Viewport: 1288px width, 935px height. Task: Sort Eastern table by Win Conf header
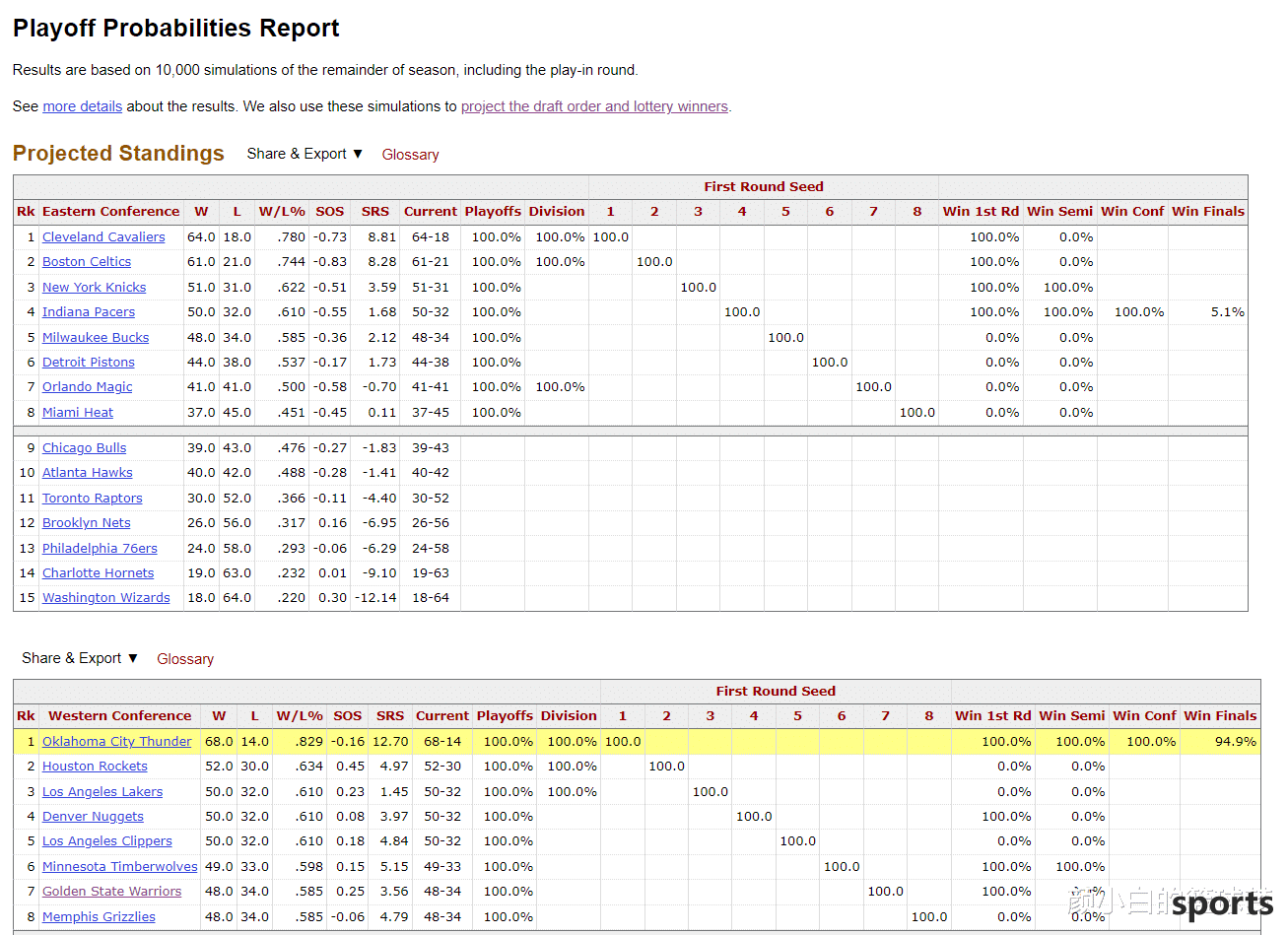pos(1132,212)
